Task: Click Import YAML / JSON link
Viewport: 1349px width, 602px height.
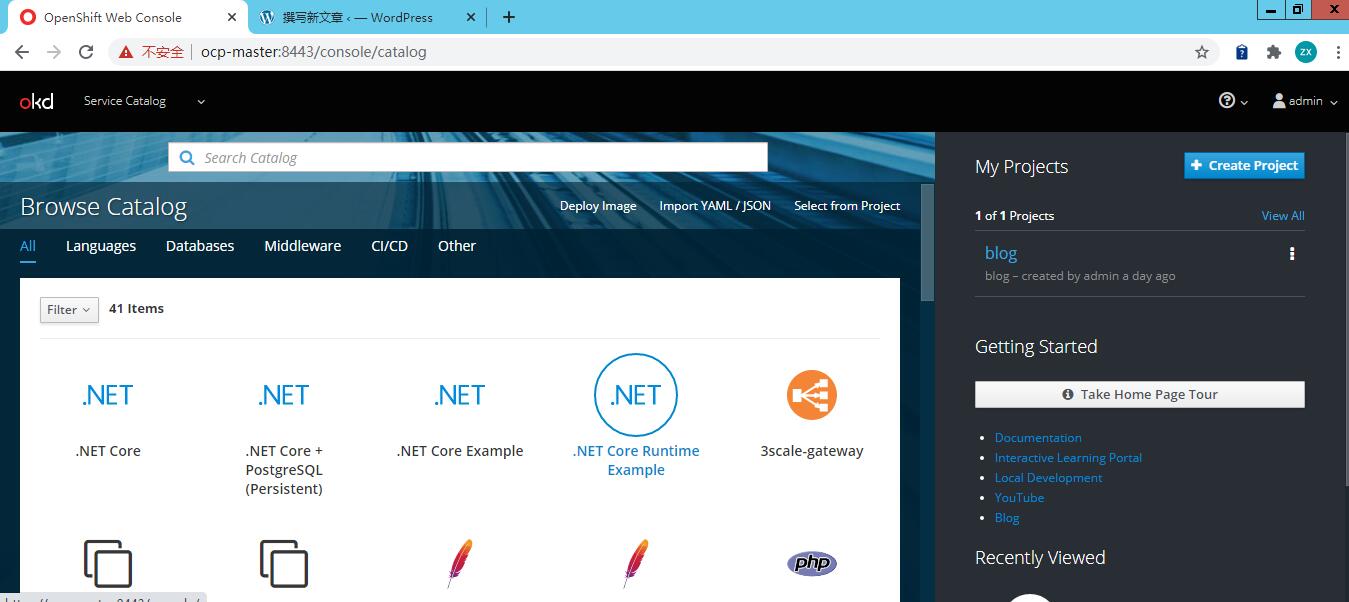Action: (x=715, y=206)
